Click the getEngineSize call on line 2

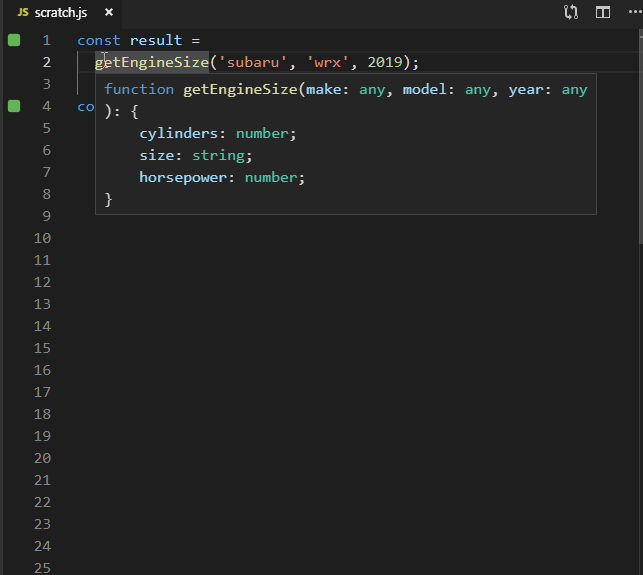coord(152,62)
